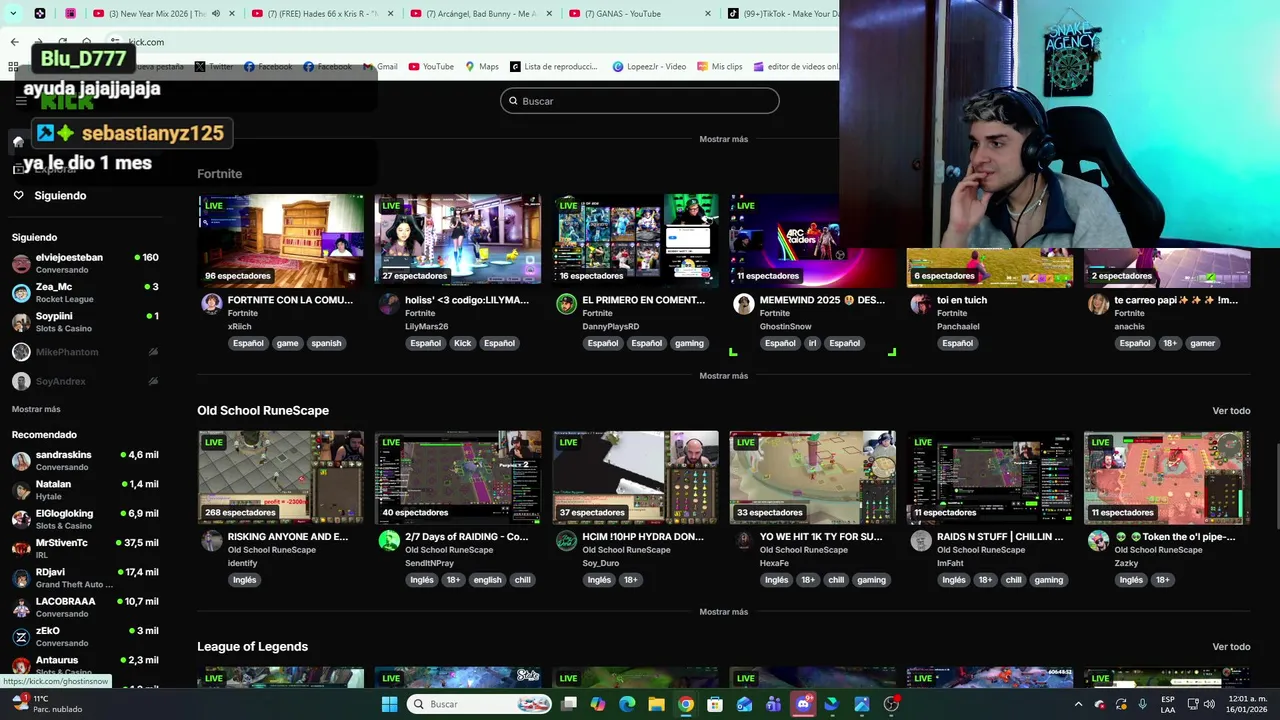Open the Maps bookmark
Screen dimensions: 1280x720
click(x=481, y=67)
